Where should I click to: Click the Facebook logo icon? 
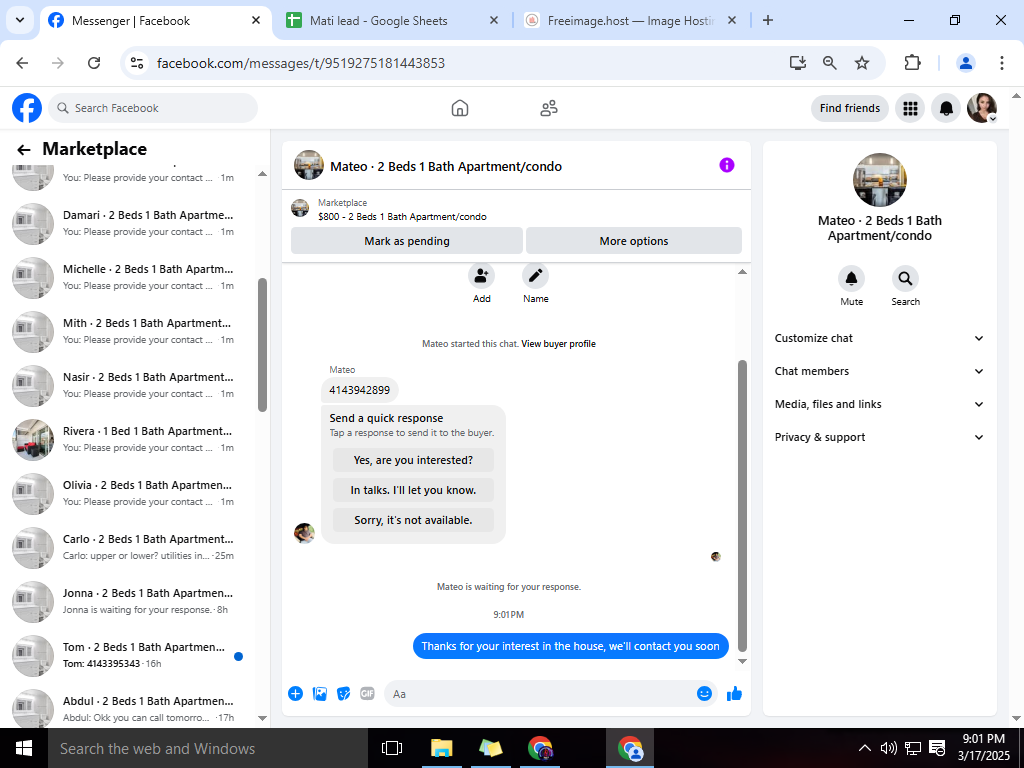point(27,108)
